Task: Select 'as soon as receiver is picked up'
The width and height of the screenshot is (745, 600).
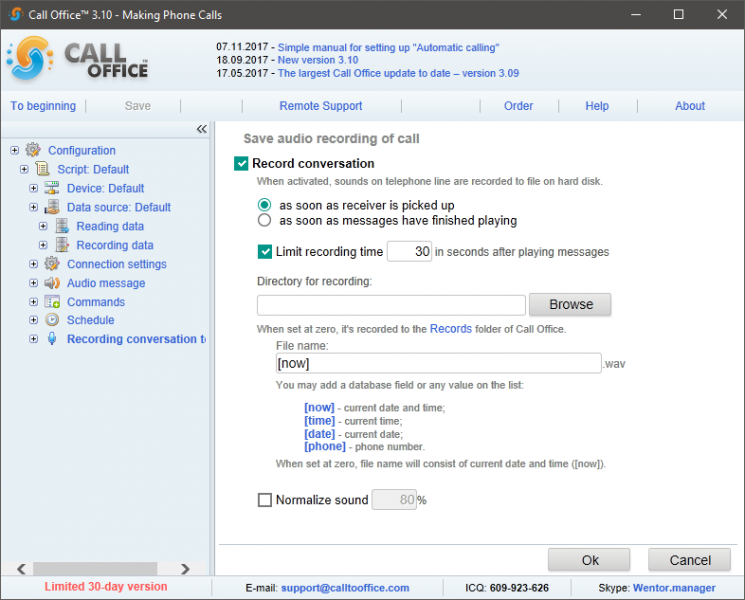Action: 264,205
